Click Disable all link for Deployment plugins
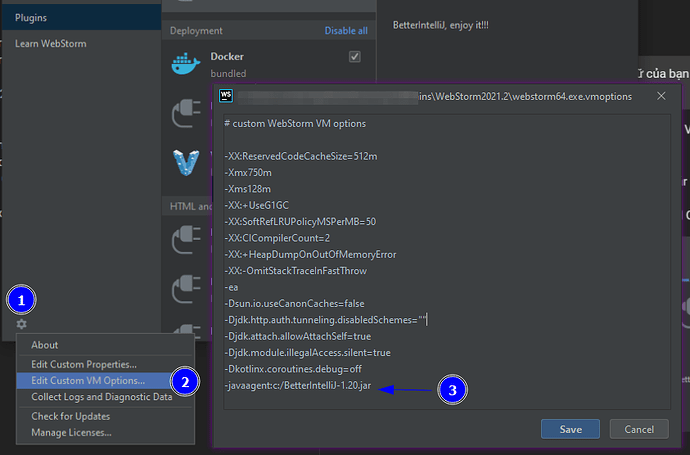The image size is (690, 455). click(346, 31)
